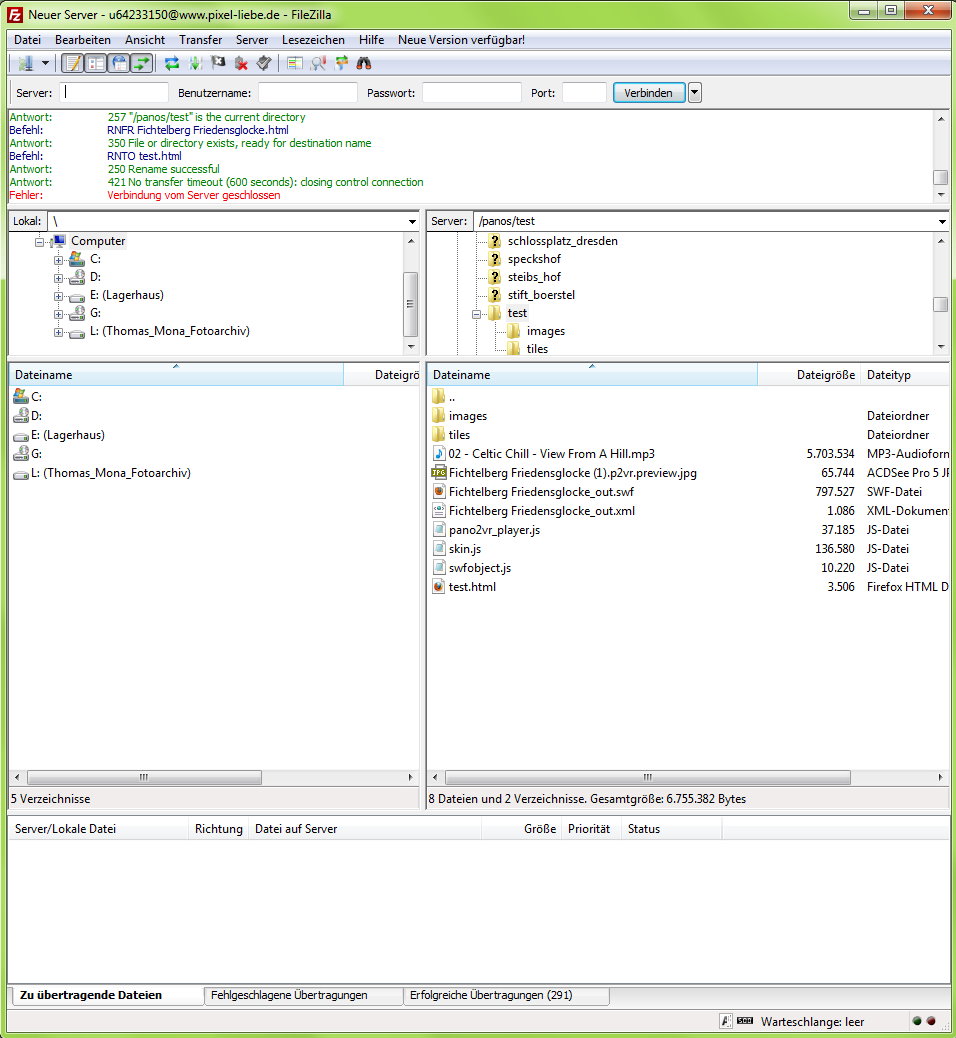Toggle the message log display
The width and height of the screenshot is (956, 1038).
72,63
